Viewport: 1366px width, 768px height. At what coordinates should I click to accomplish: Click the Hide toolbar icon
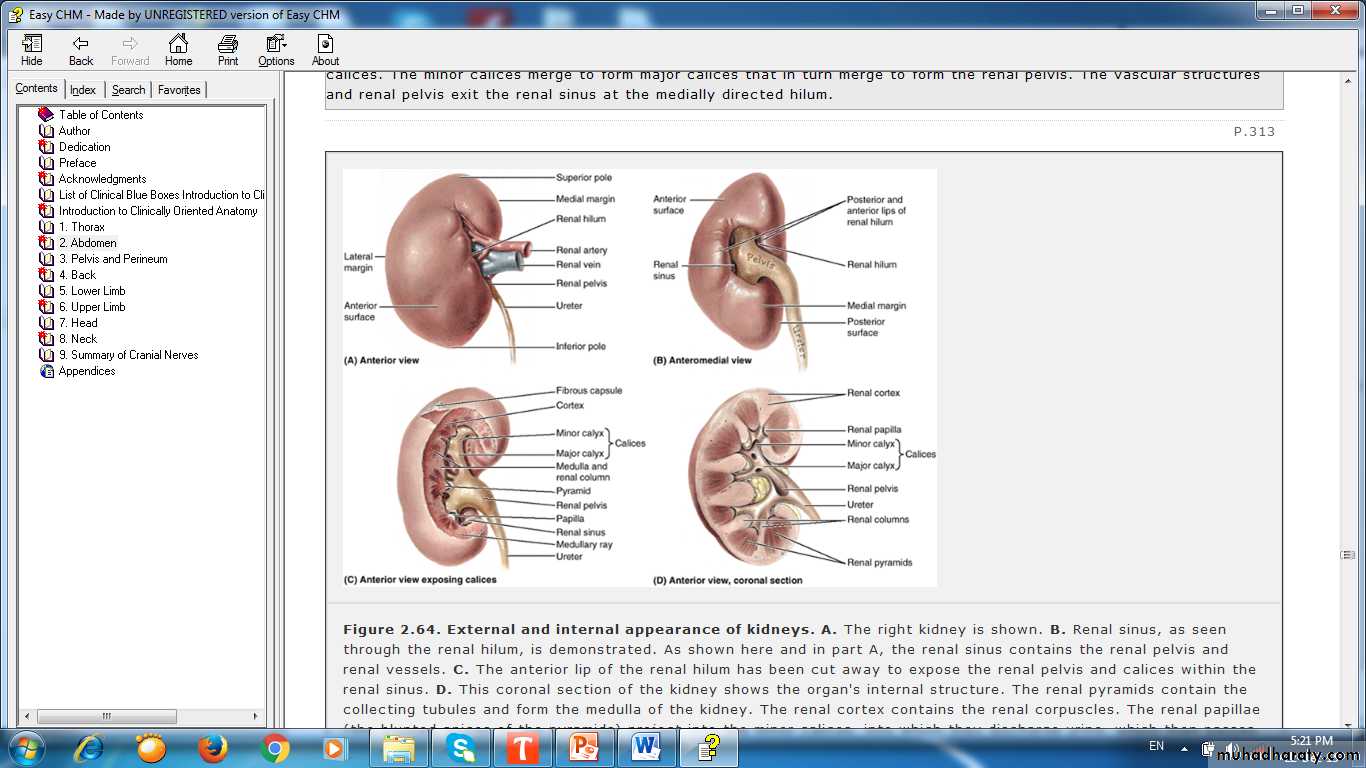point(32,50)
